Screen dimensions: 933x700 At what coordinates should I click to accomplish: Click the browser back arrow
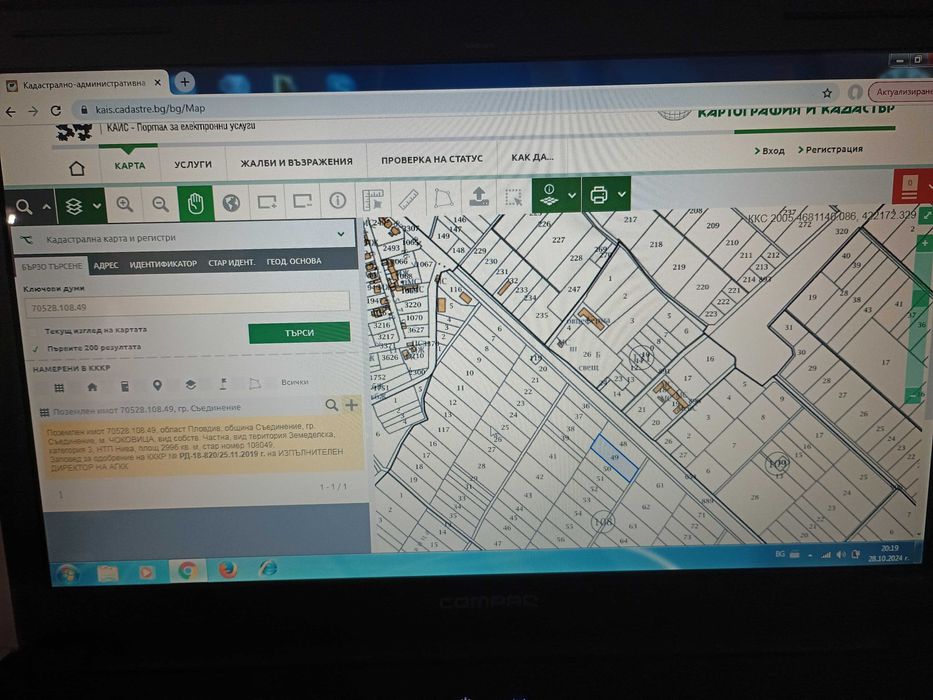[11, 111]
